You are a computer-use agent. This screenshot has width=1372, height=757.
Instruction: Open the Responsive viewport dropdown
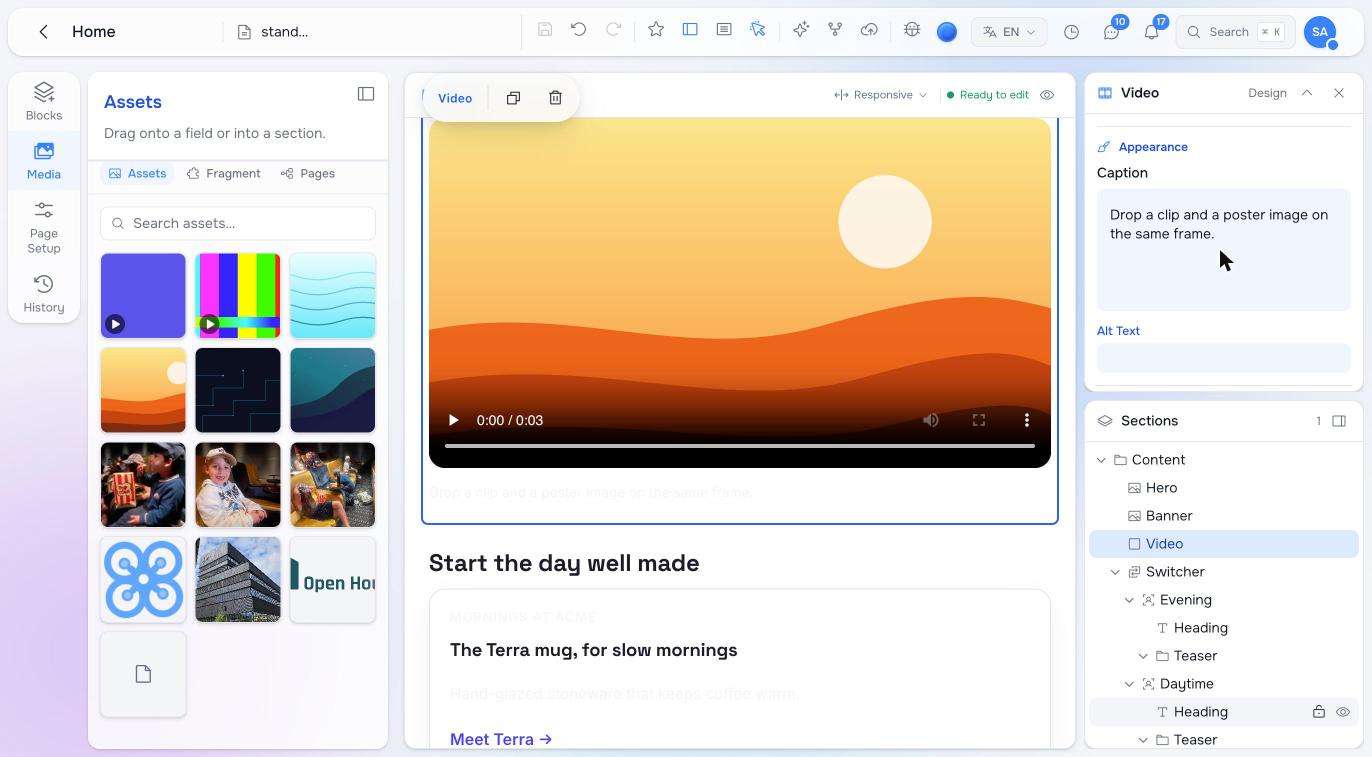coord(880,95)
